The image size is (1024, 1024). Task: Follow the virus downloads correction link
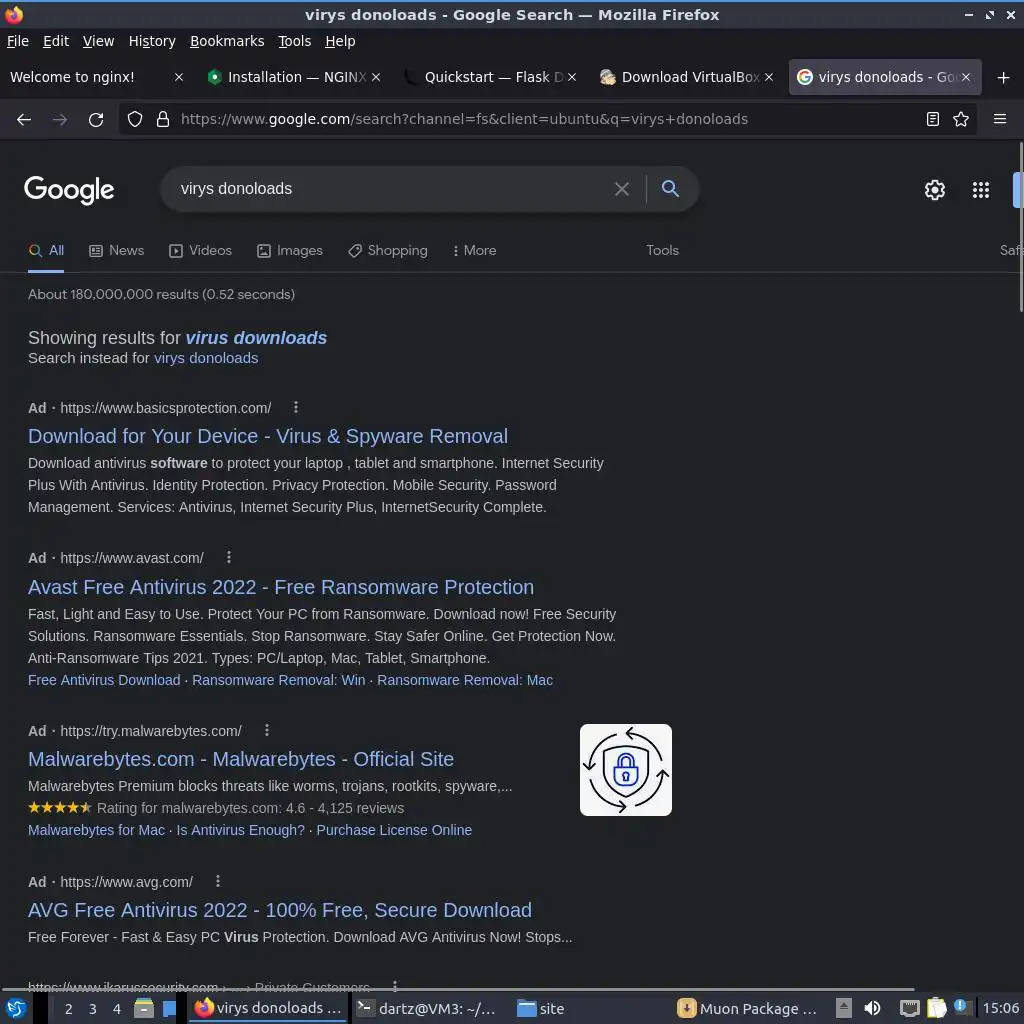tap(256, 338)
